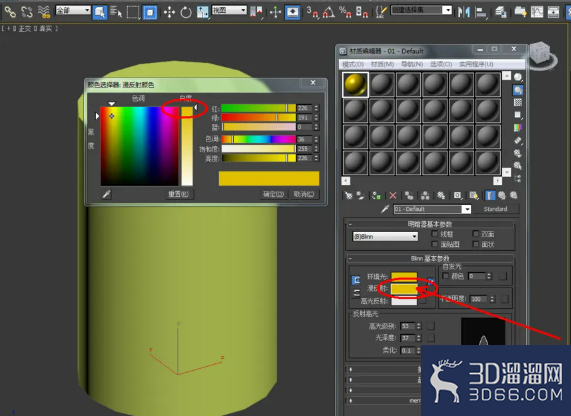Toggle the Backlight icon in Material Editor

(517, 90)
